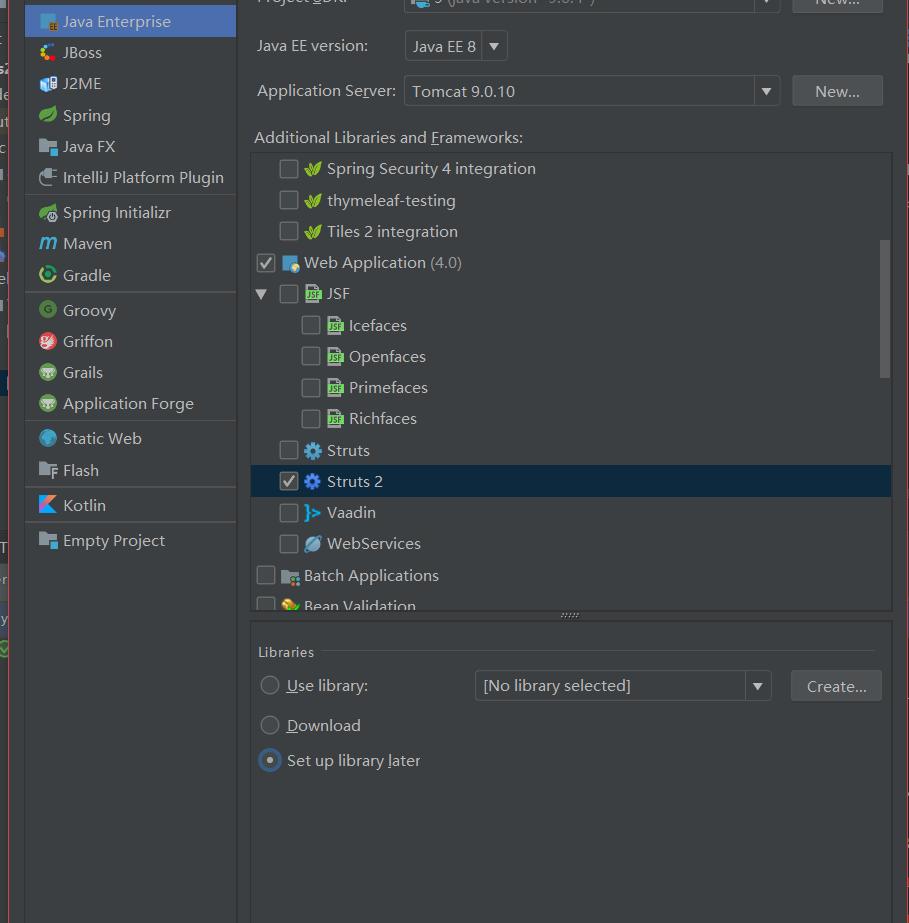Click the Application Forge icon
Screen dimensions: 909x923
(x=48, y=403)
